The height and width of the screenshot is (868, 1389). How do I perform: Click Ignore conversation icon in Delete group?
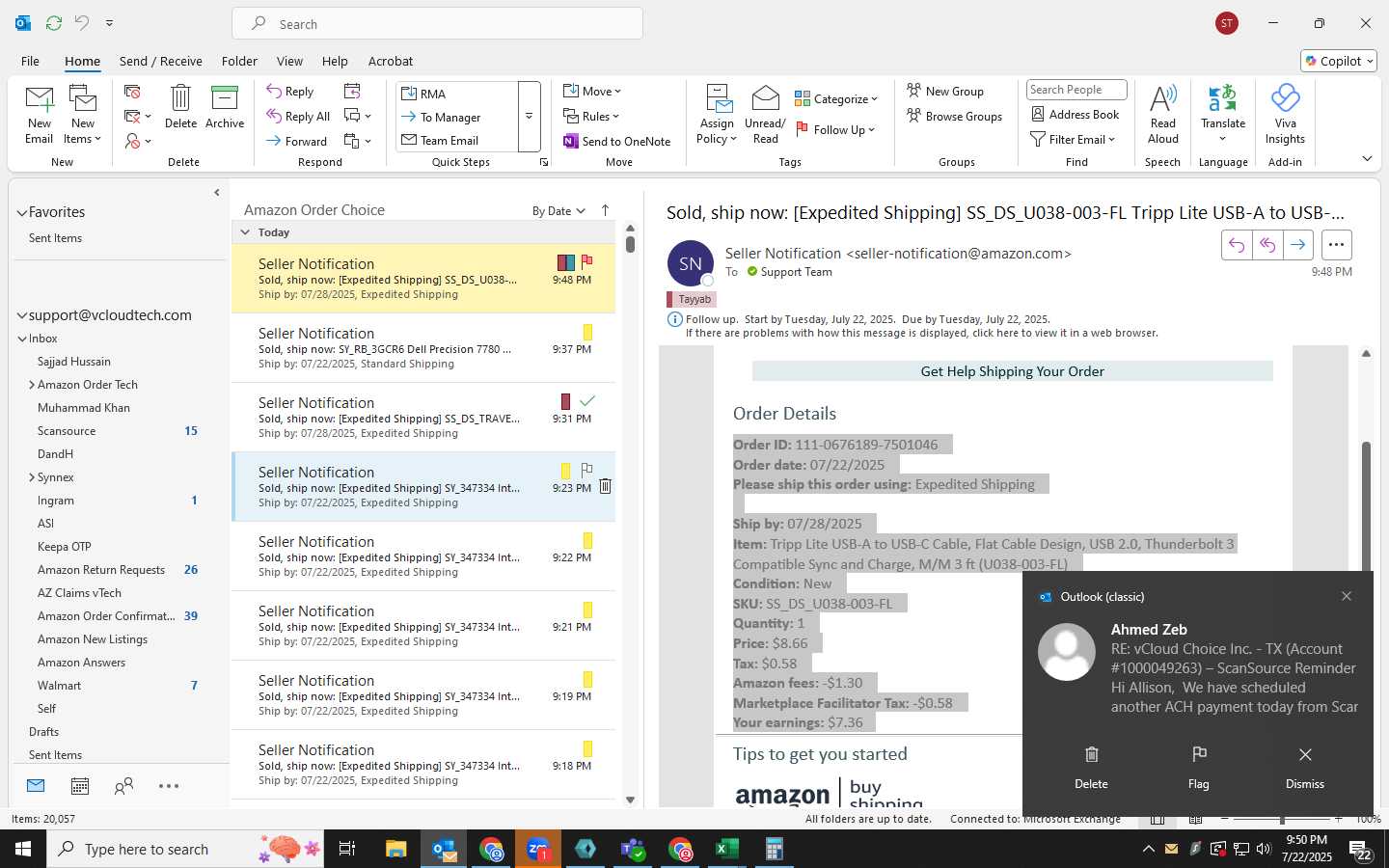click(x=133, y=92)
